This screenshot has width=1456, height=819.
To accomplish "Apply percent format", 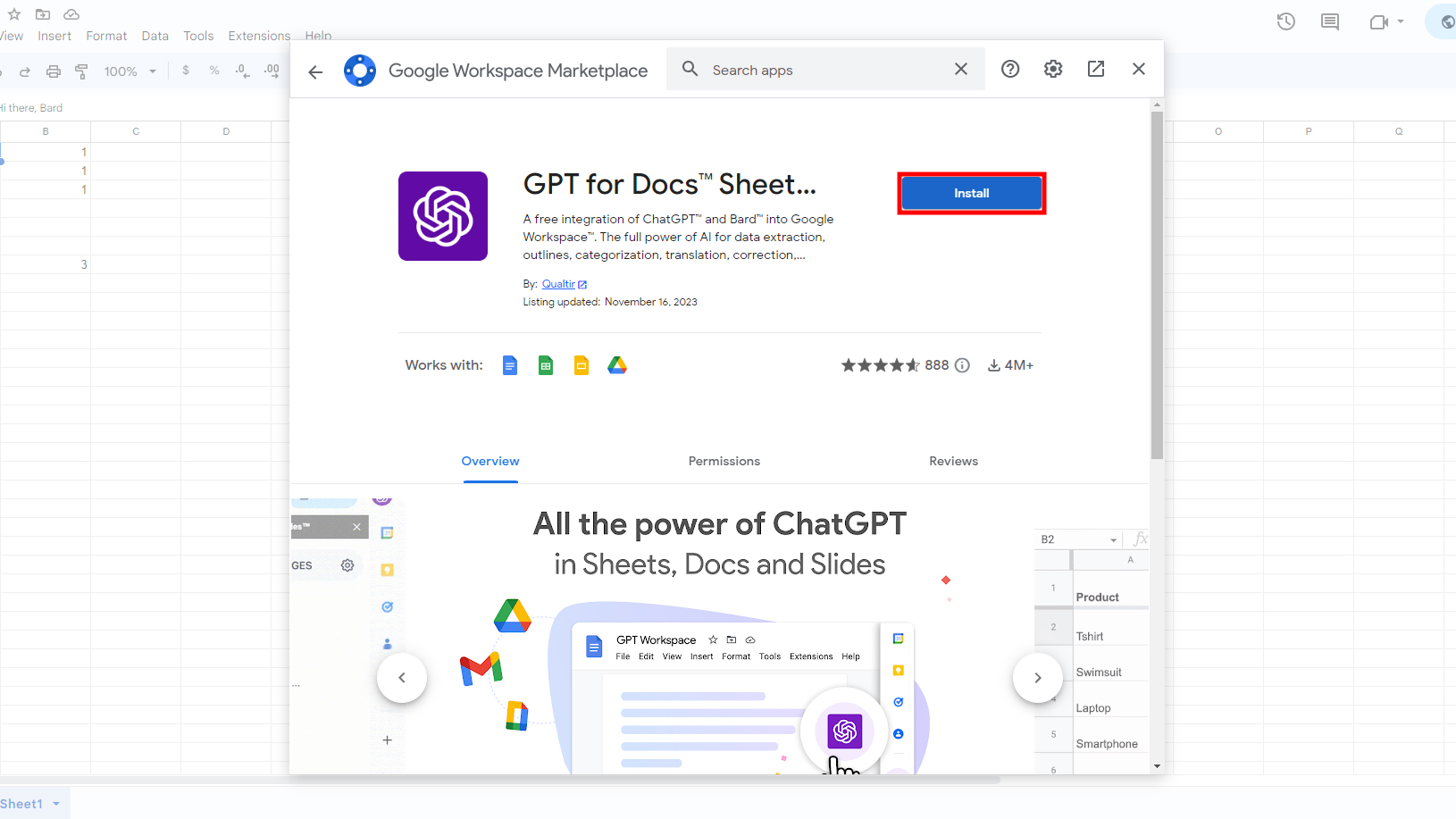I will (214, 70).
